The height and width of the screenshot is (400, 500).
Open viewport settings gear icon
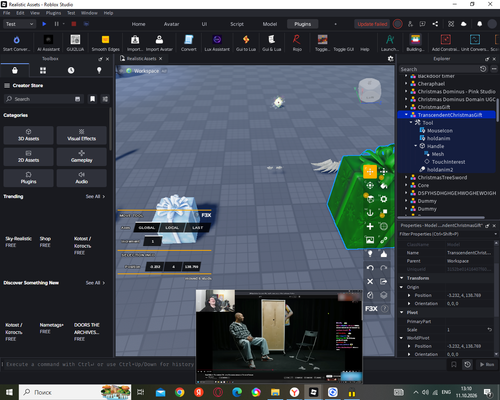tap(391, 59)
